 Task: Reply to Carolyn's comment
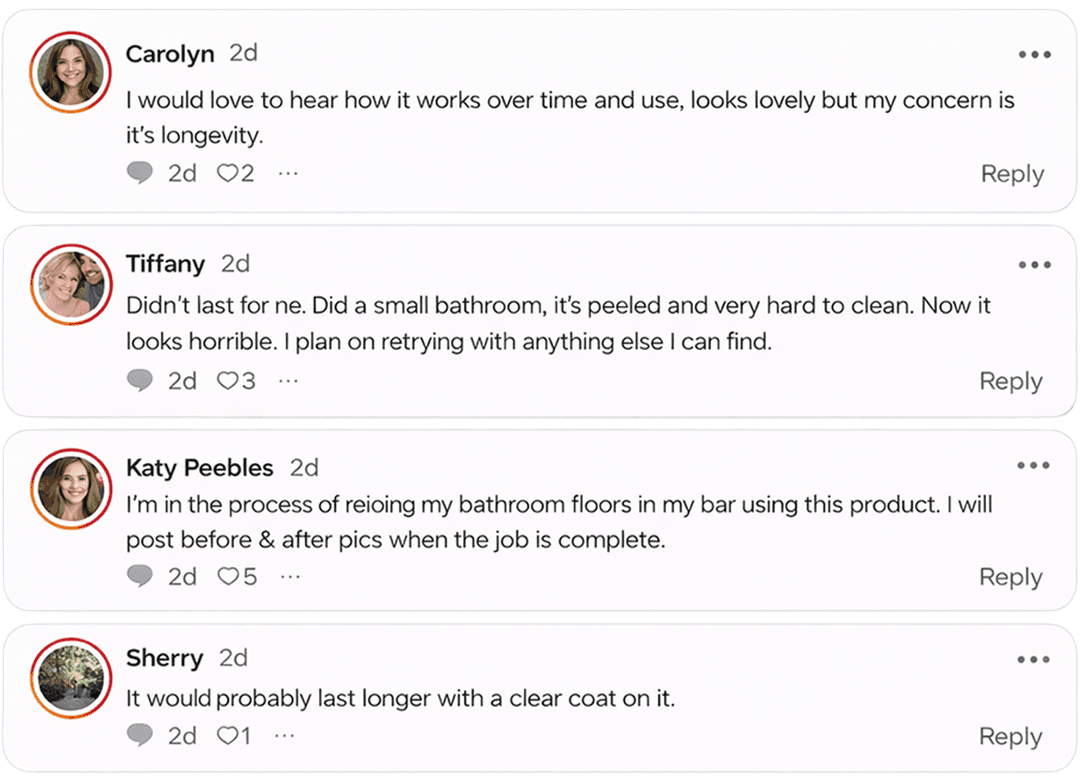(1012, 174)
